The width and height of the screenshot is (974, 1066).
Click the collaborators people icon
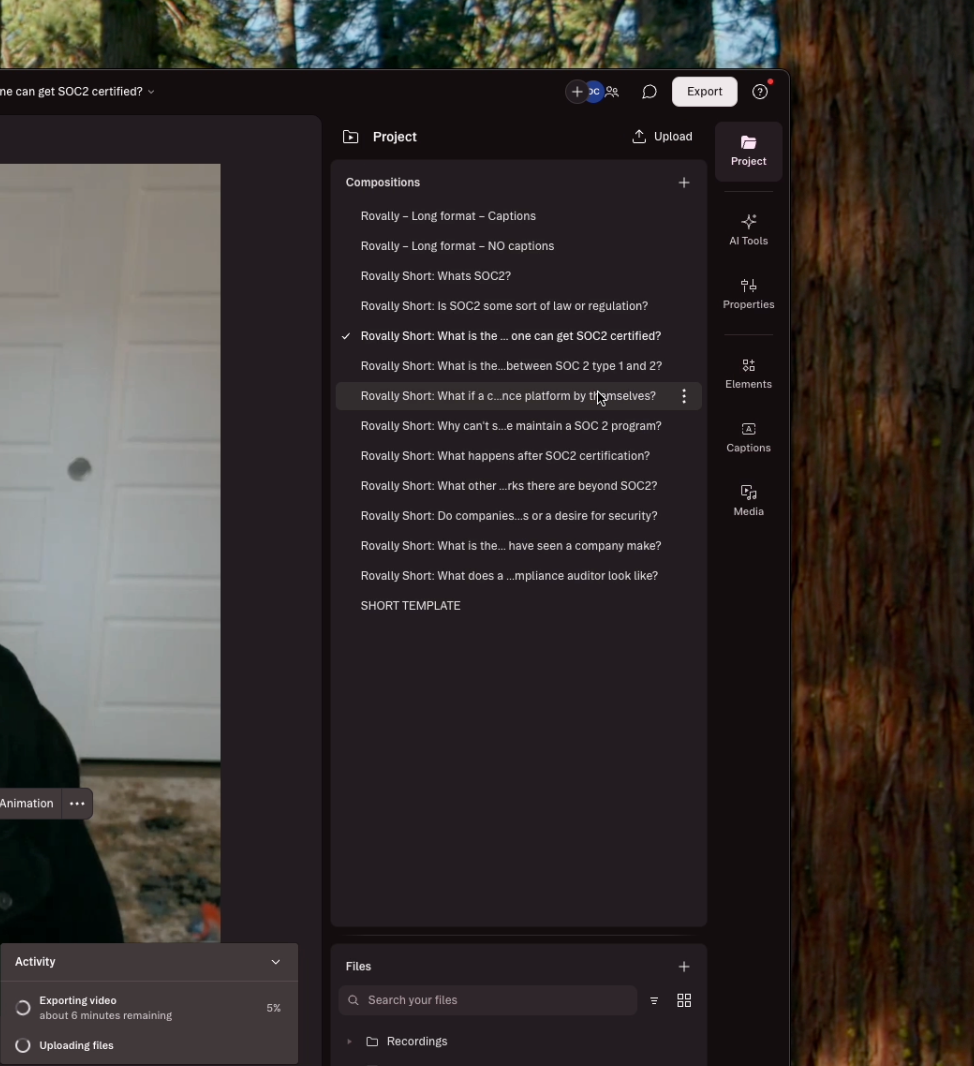[x=613, y=92]
